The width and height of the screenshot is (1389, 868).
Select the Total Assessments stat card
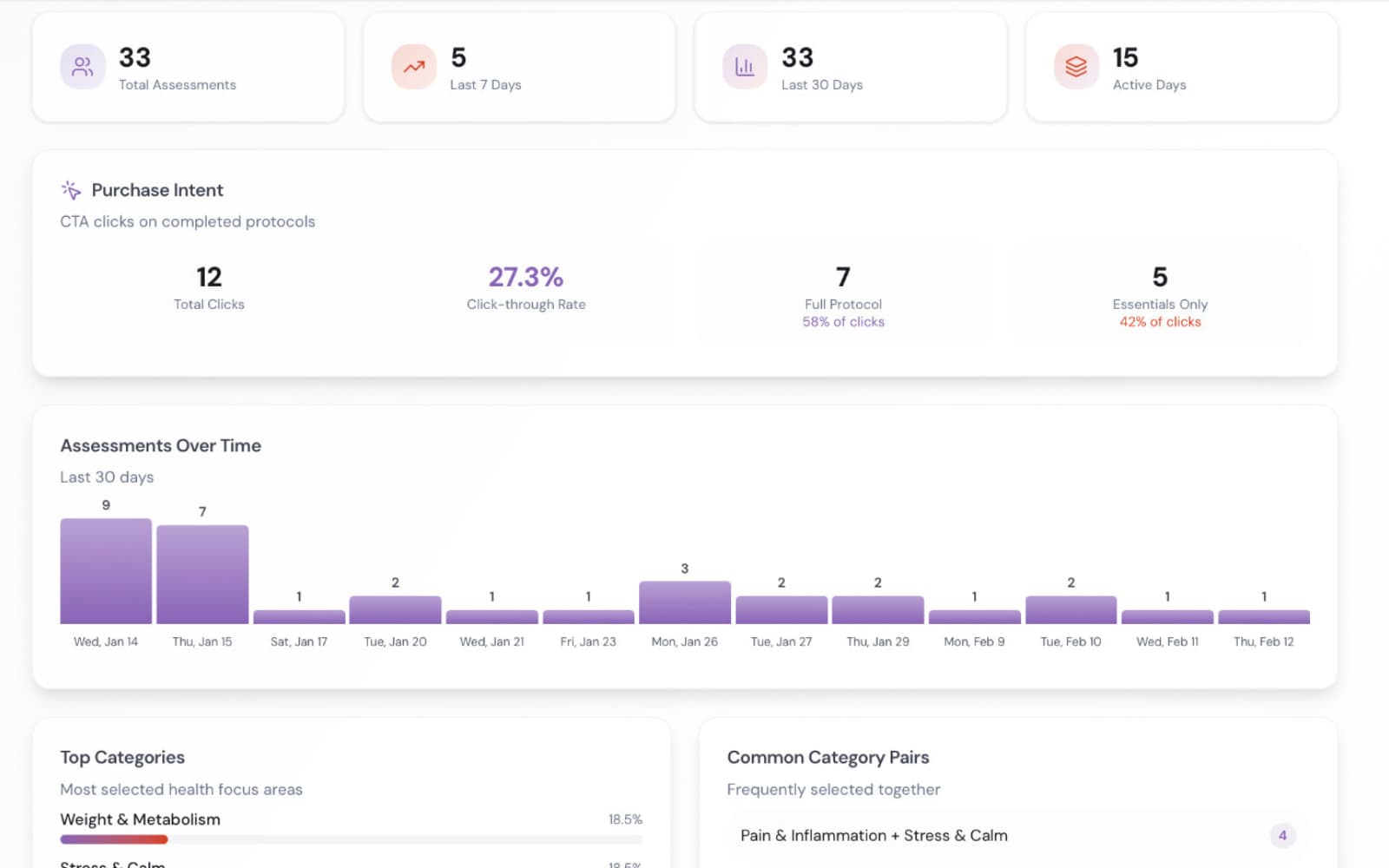click(x=188, y=66)
